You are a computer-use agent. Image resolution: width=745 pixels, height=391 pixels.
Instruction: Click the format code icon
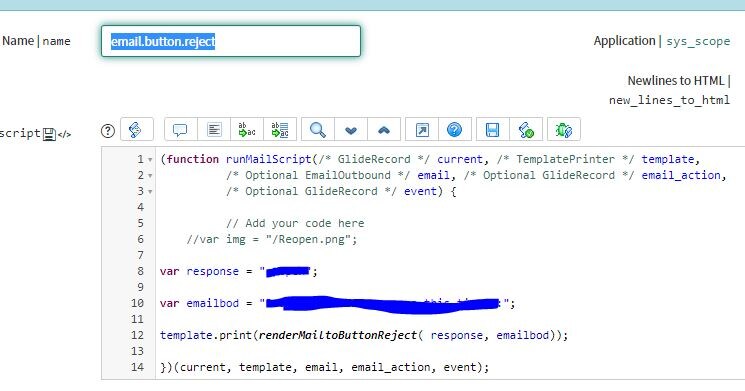coord(214,129)
